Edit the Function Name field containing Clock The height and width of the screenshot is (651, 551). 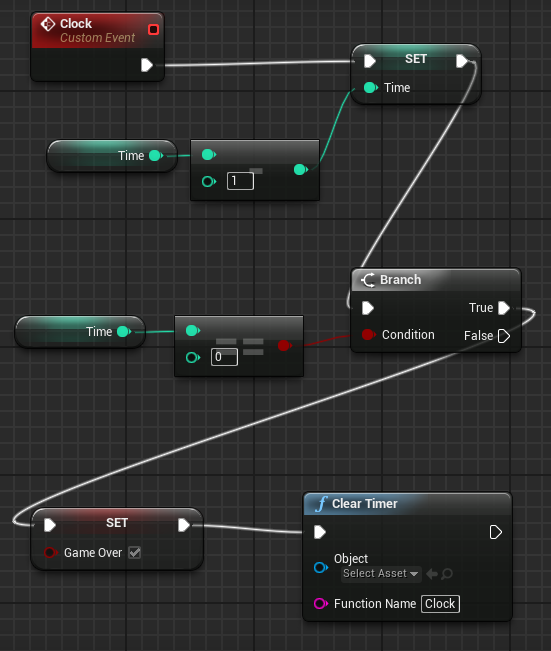pos(440,604)
